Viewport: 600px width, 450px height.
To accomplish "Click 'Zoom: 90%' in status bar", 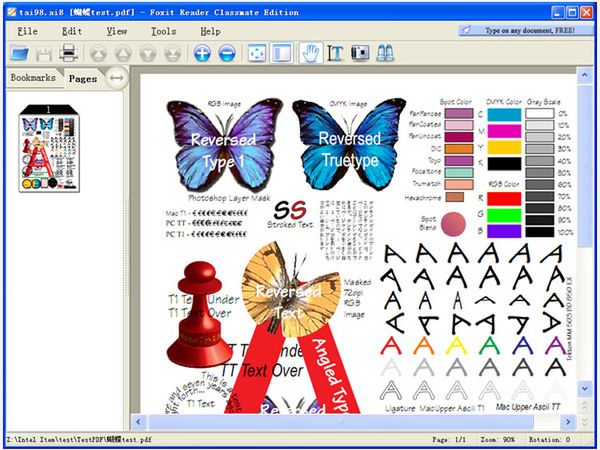I will pyautogui.click(x=497, y=439).
